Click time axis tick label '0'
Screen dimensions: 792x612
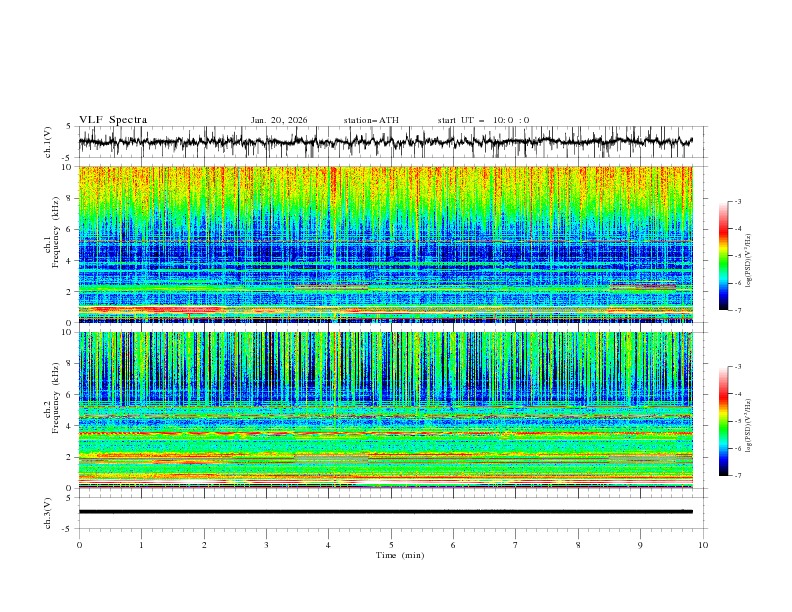(79, 545)
